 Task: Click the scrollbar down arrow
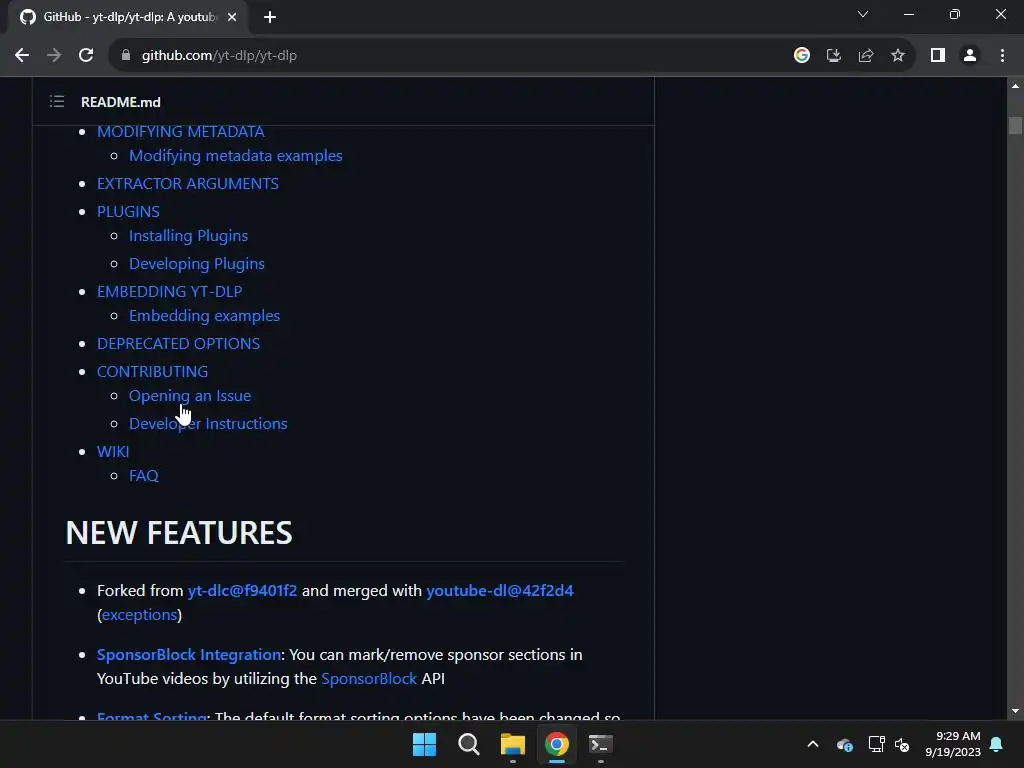(x=1015, y=711)
